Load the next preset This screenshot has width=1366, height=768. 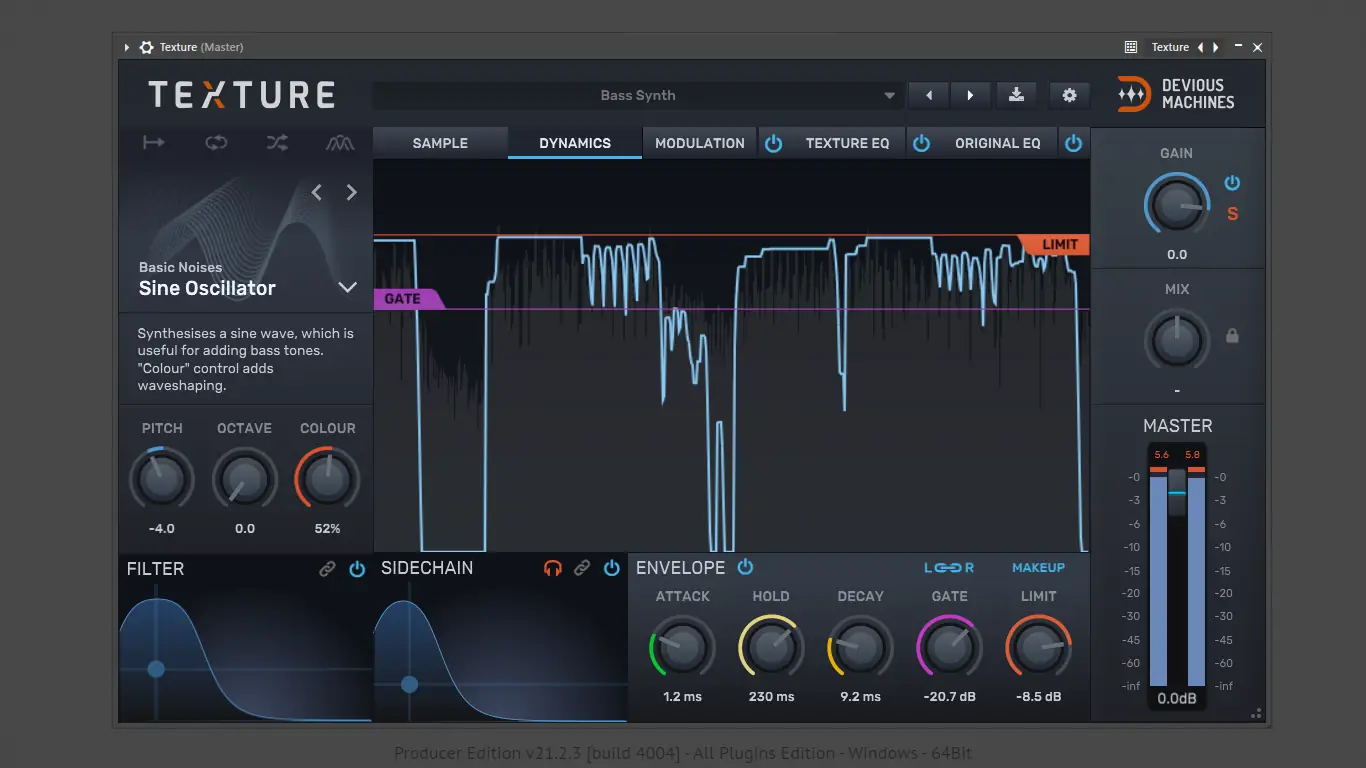point(970,95)
